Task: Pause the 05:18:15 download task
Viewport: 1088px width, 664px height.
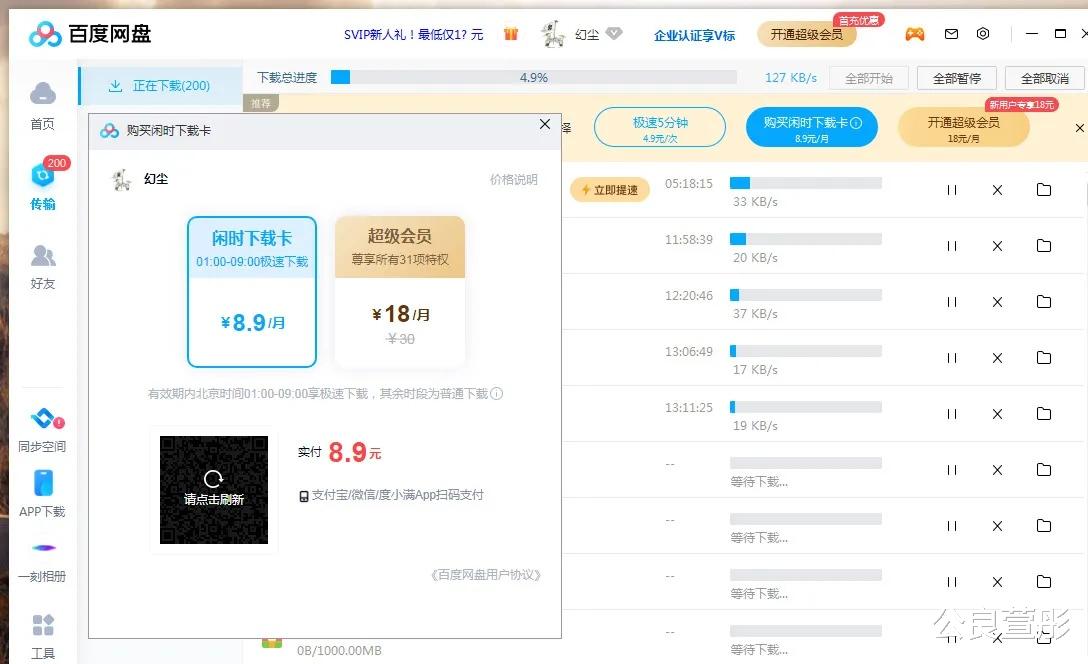Action: [x=951, y=190]
